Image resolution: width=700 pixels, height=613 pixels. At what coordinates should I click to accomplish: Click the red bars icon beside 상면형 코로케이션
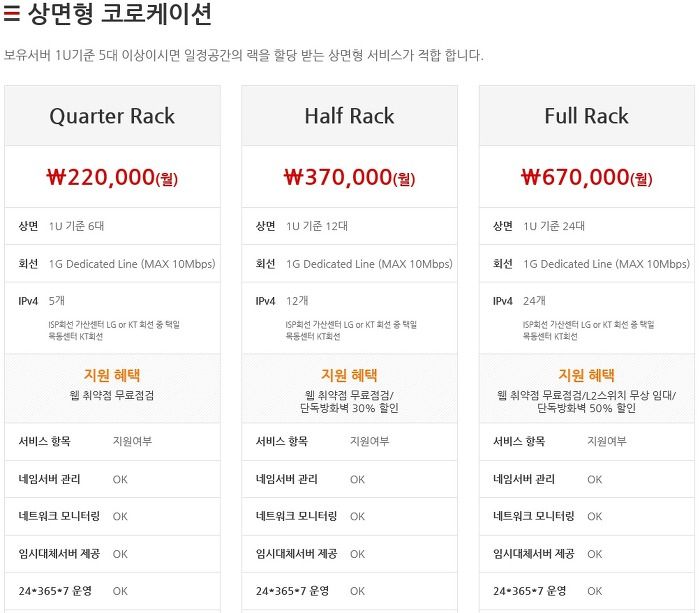tap(12, 16)
